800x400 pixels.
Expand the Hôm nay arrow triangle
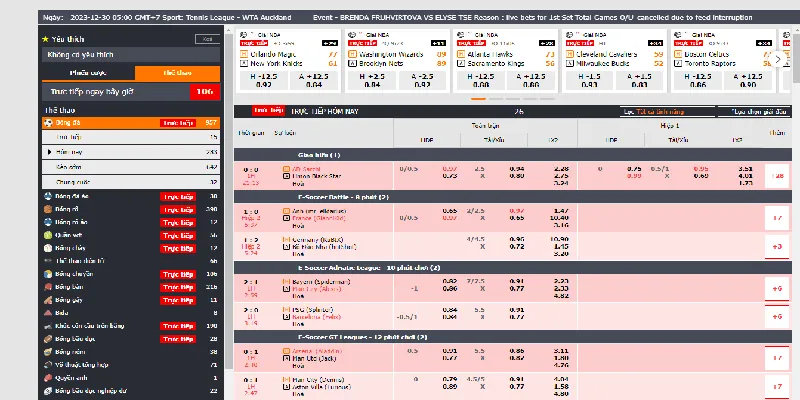point(49,152)
